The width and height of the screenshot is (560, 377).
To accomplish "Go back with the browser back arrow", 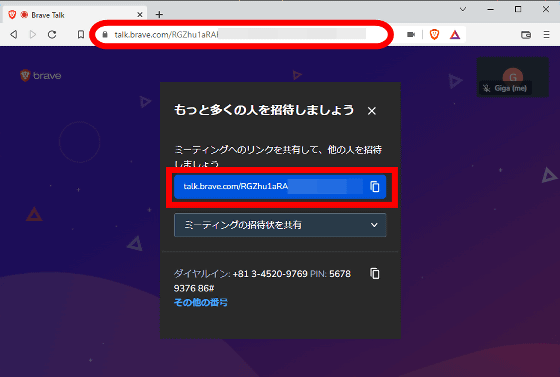I will [x=14, y=34].
